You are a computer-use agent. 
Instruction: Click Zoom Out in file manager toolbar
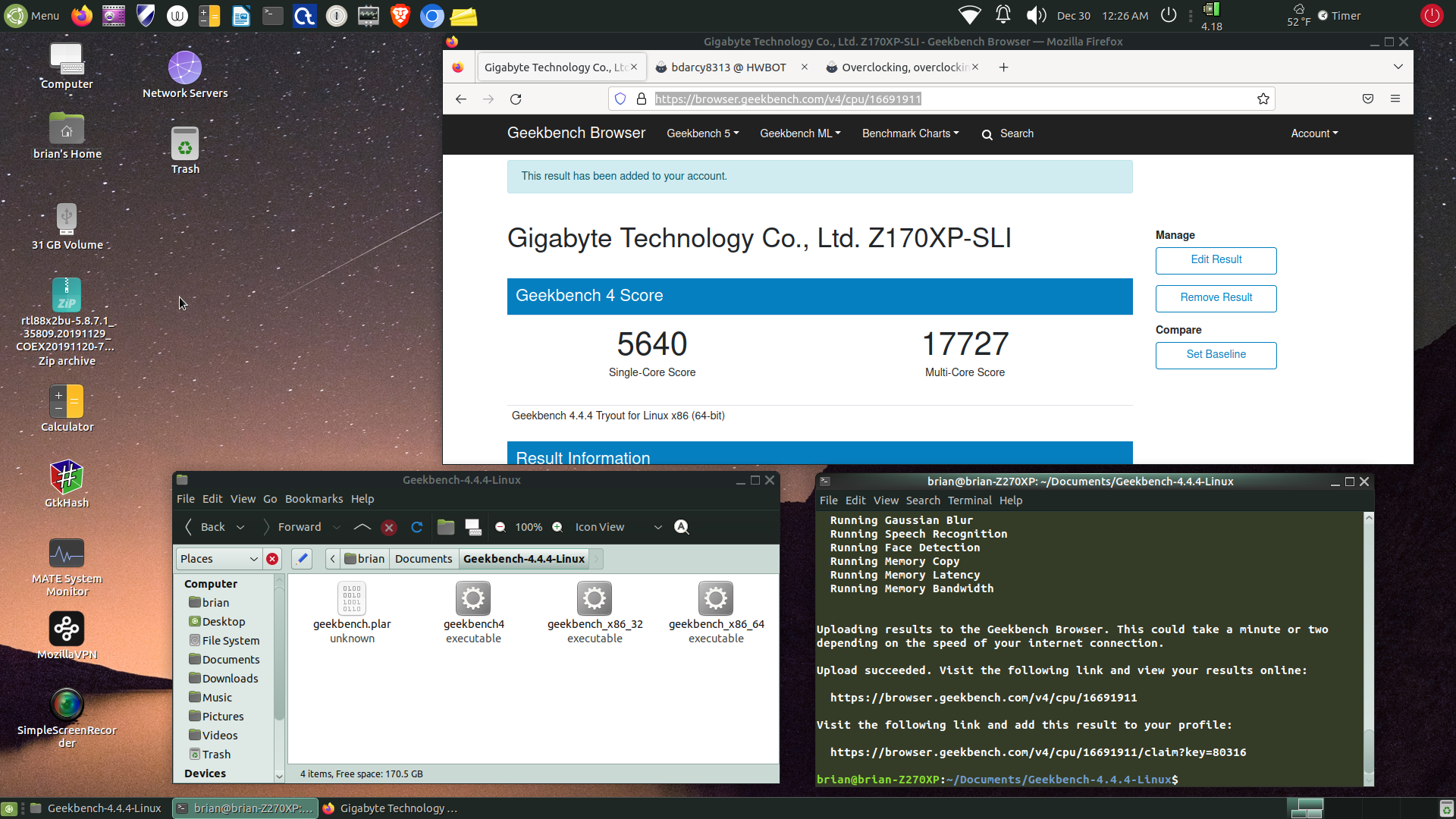tap(500, 527)
